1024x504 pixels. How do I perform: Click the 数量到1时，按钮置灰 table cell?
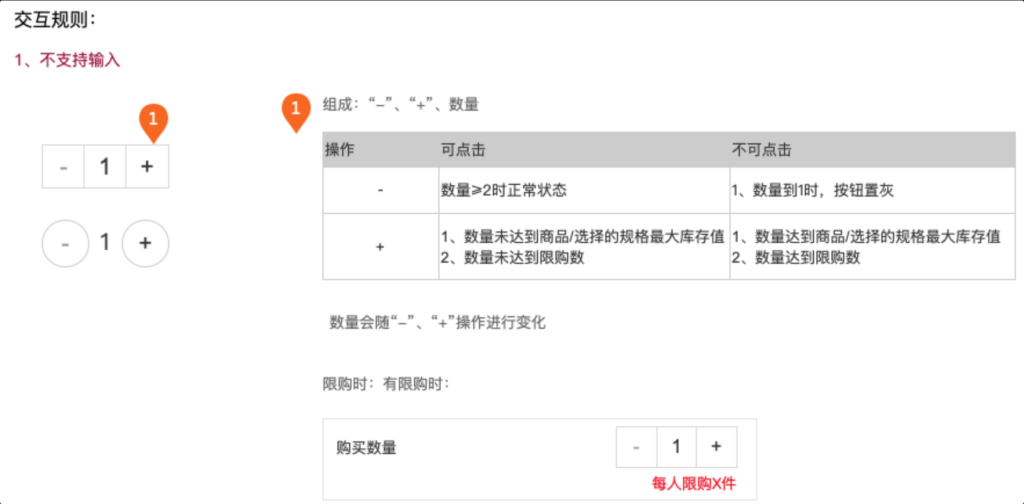click(818, 190)
